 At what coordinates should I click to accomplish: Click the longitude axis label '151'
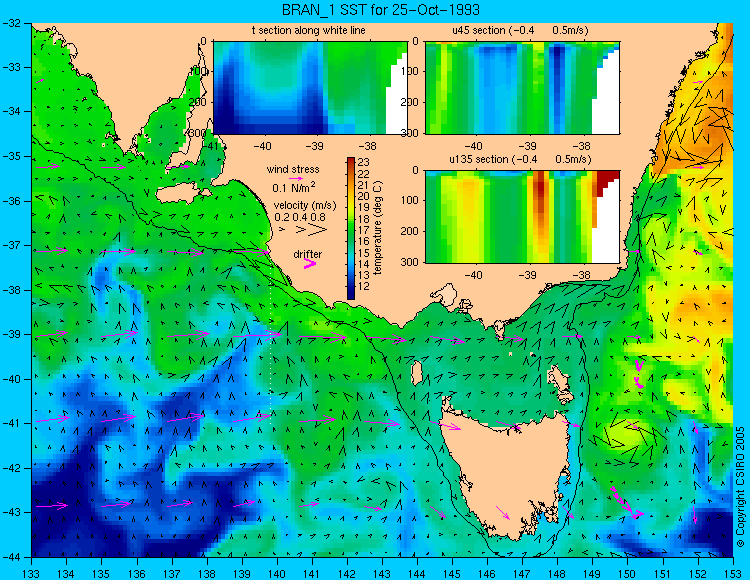pos(662,573)
